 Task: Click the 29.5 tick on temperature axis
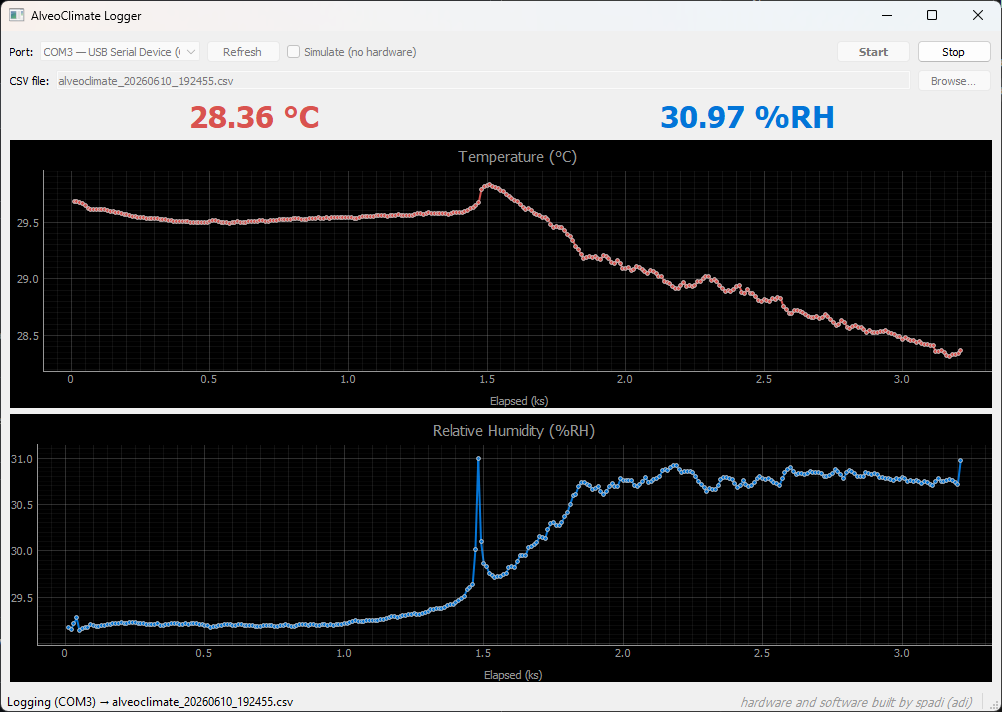[x=27, y=223]
